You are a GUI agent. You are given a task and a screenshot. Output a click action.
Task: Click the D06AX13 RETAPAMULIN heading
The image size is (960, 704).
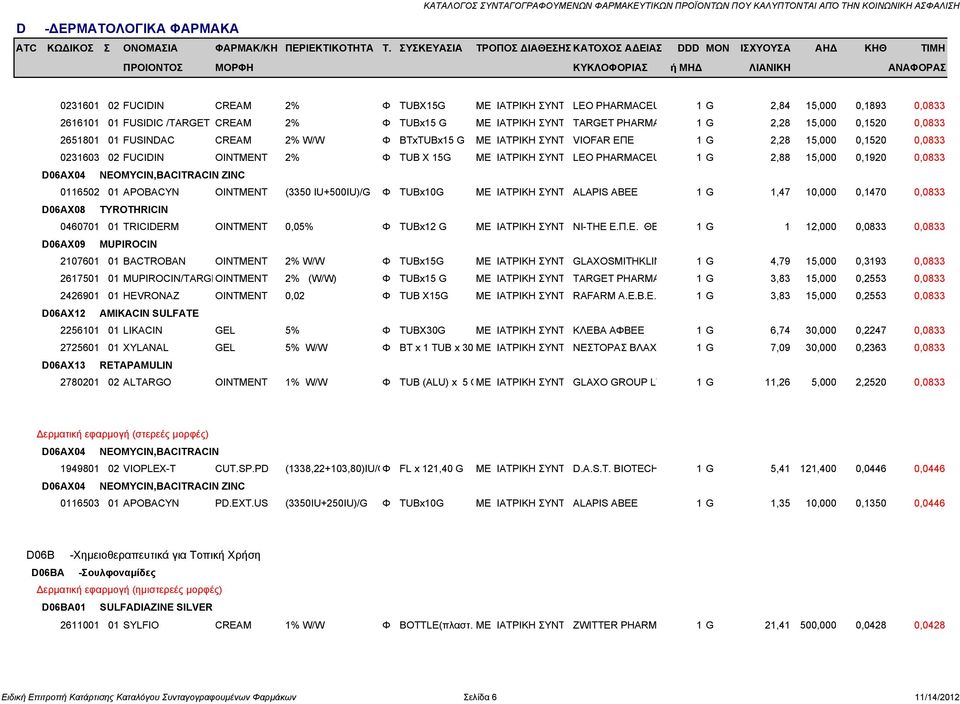[x=107, y=365]
